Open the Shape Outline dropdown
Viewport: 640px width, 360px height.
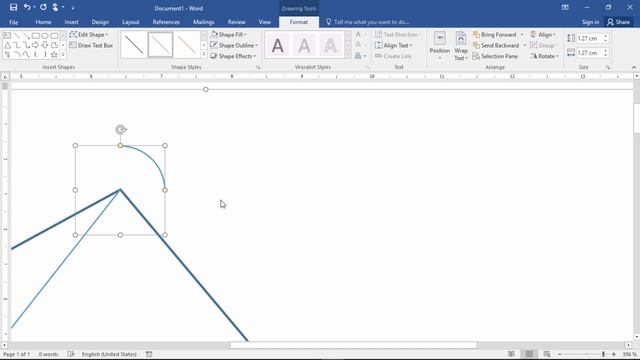pyautogui.click(x=234, y=45)
